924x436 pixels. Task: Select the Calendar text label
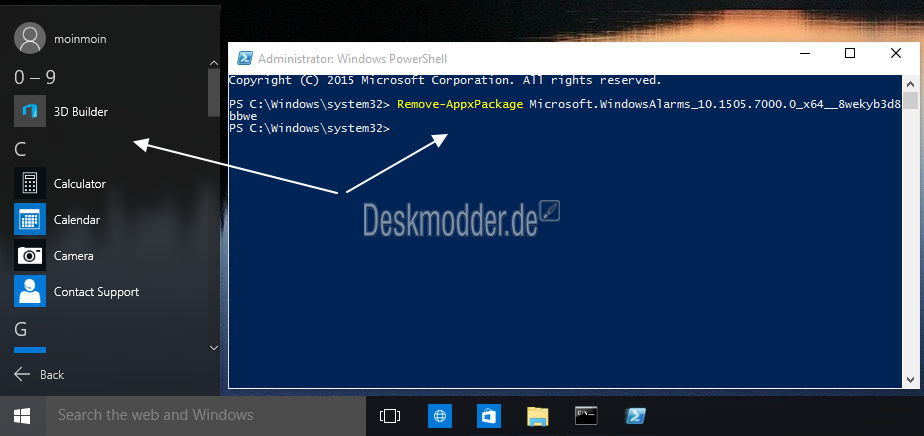coord(77,220)
